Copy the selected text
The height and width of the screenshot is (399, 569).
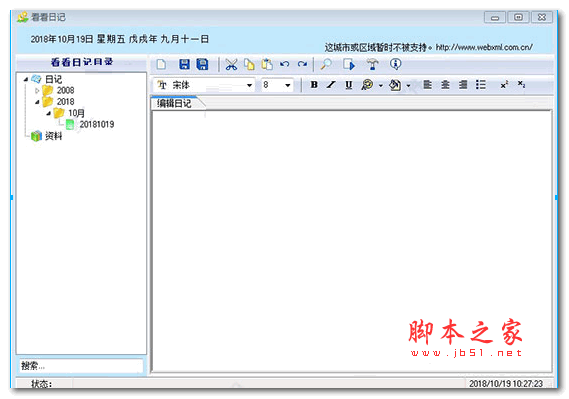[x=249, y=65]
